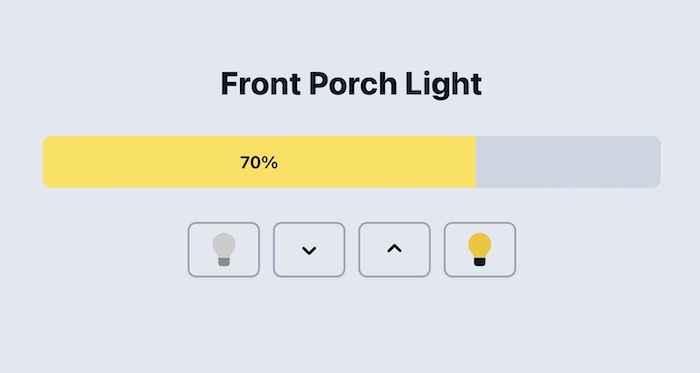700x373 pixels.
Task: Set maximum brightness with the lit bulb button
Action: coord(480,249)
